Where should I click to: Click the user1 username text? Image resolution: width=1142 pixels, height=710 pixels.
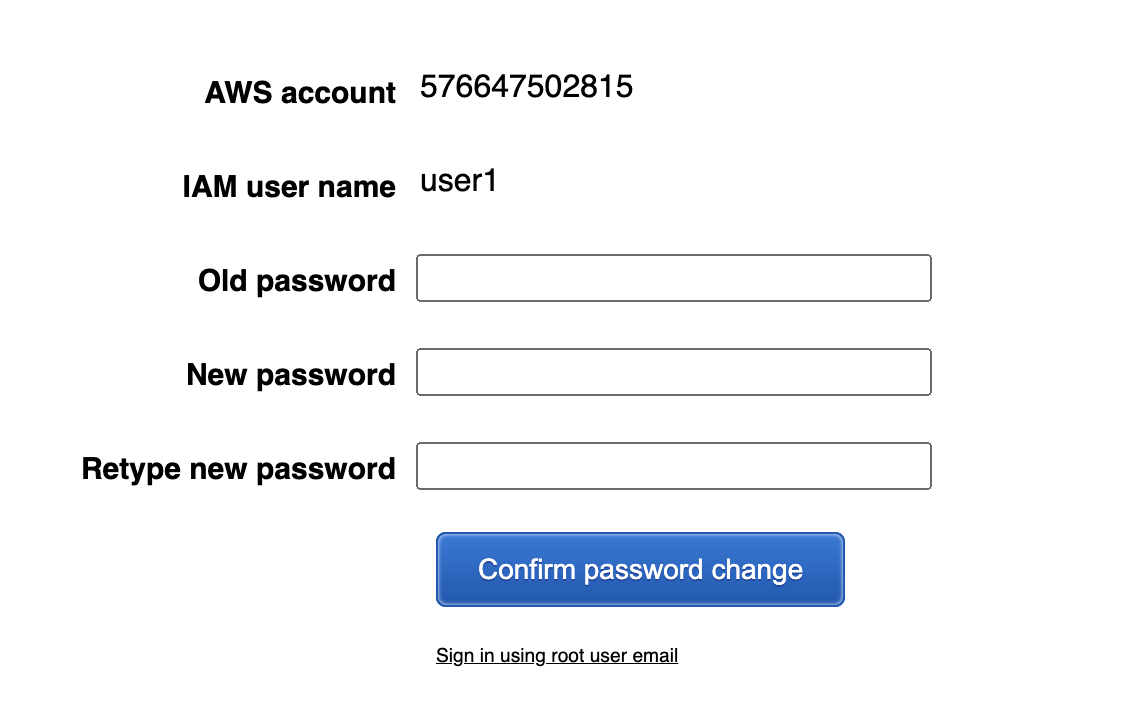[x=458, y=182]
